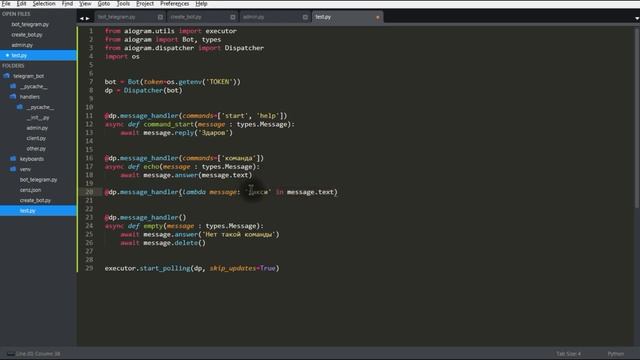Open the Goto menu
Image resolution: width=640 pixels, height=360 pixels.
point(104,4)
